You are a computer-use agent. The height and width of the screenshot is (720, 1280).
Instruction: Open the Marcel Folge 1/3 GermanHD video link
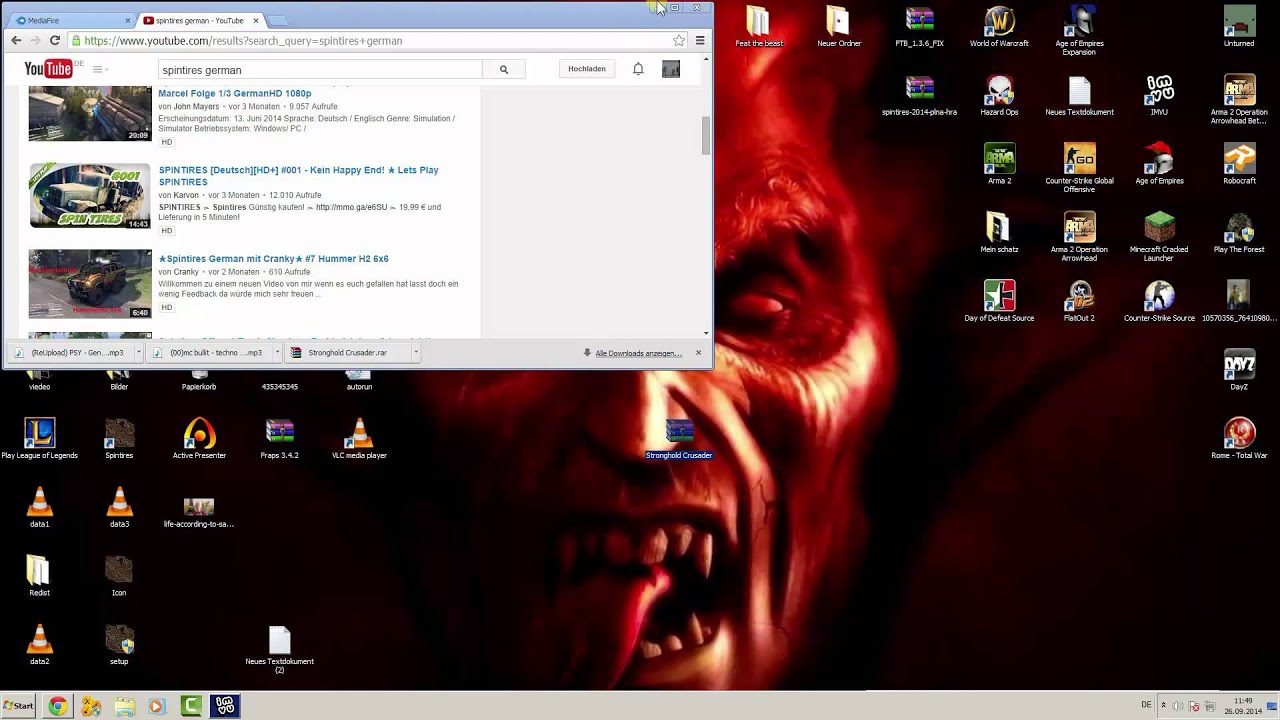pos(235,93)
